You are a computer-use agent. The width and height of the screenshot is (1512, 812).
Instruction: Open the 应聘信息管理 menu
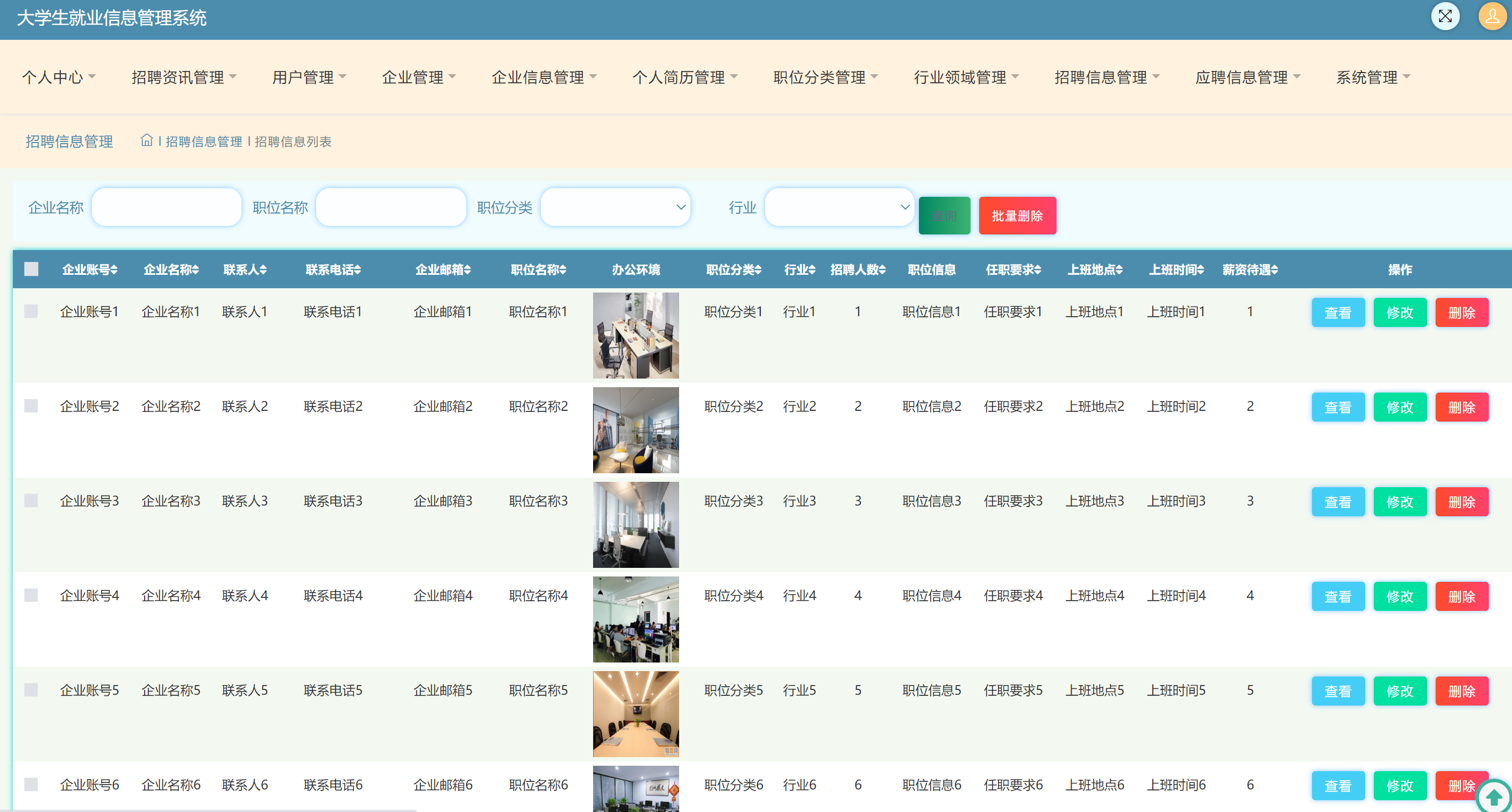(1247, 77)
